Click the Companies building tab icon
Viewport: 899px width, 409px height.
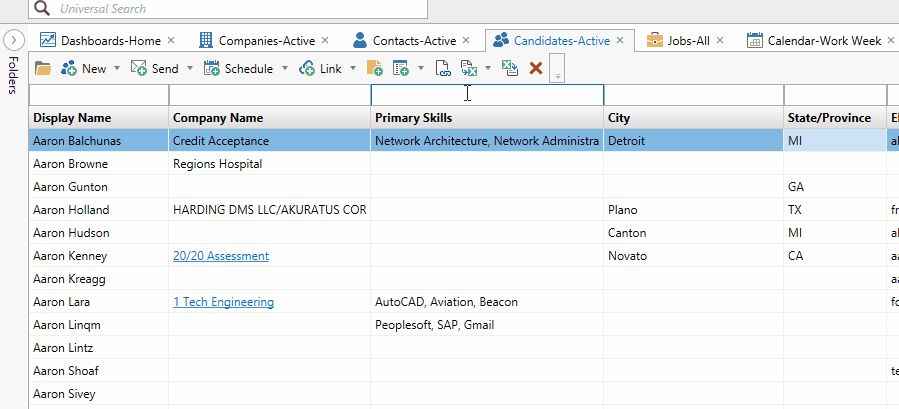205,40
